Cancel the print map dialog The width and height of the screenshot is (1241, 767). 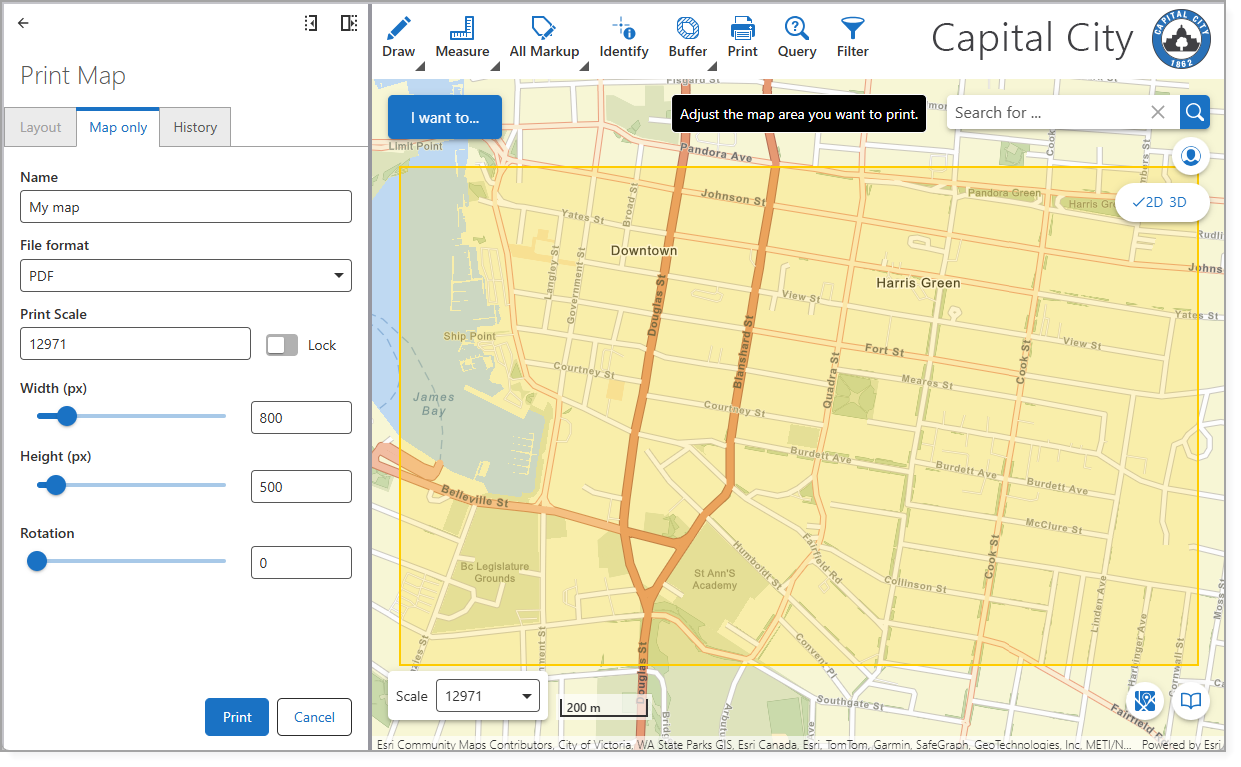pyautogui.click(x=314, y=717)
